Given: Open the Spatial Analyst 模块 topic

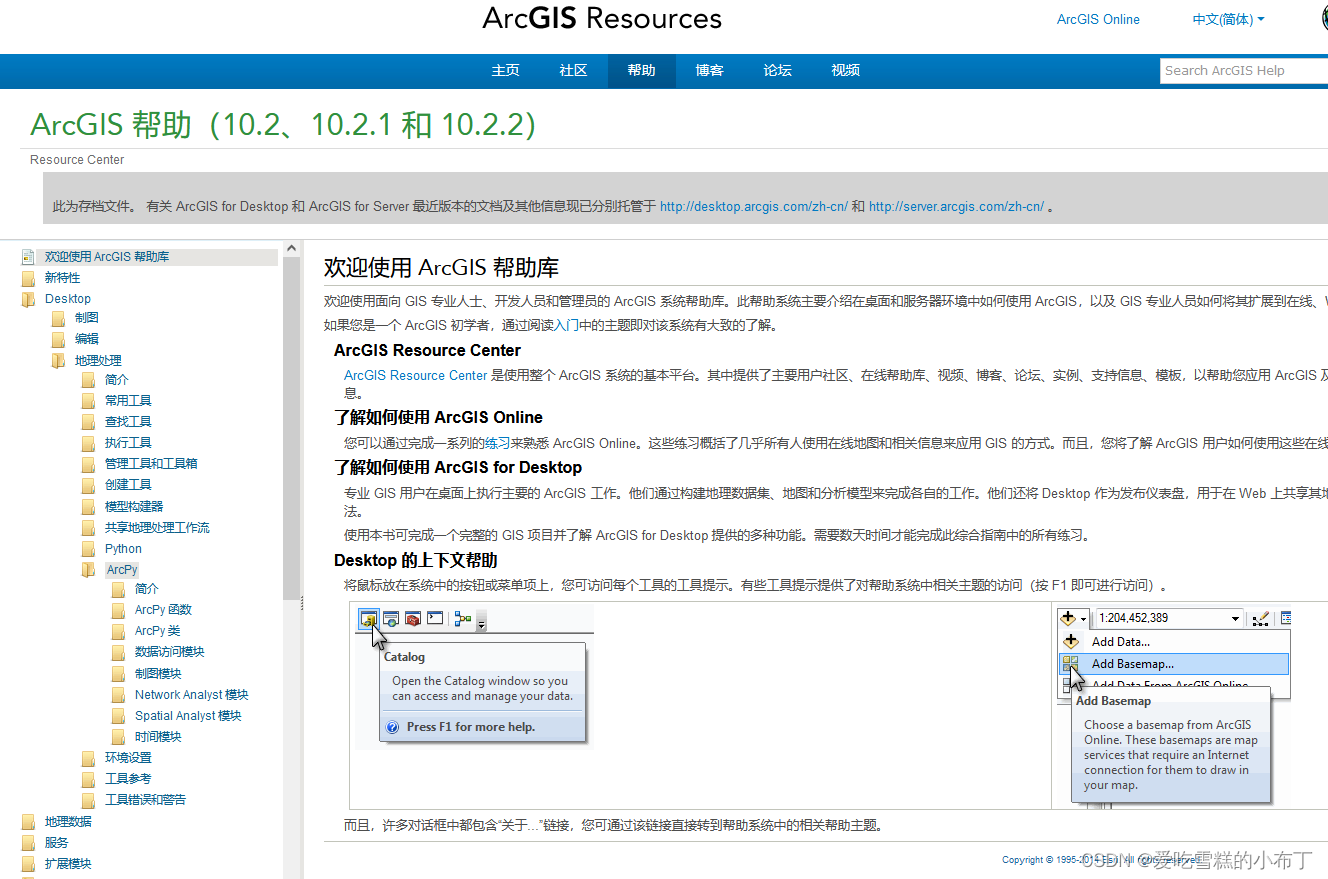Looking at the screenshot, I should point(188,716).
